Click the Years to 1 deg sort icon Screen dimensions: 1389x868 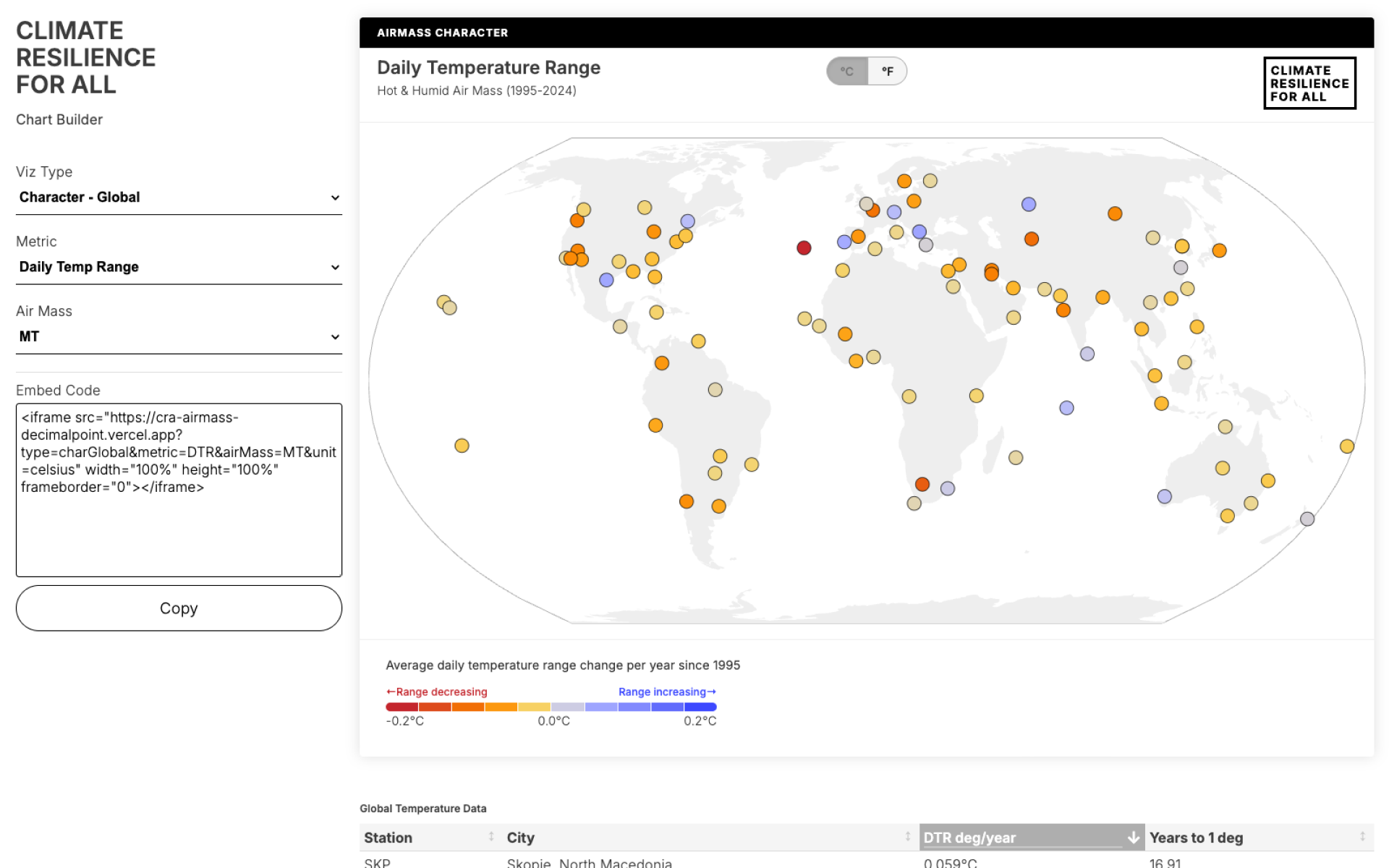[x=1362, y=837]
